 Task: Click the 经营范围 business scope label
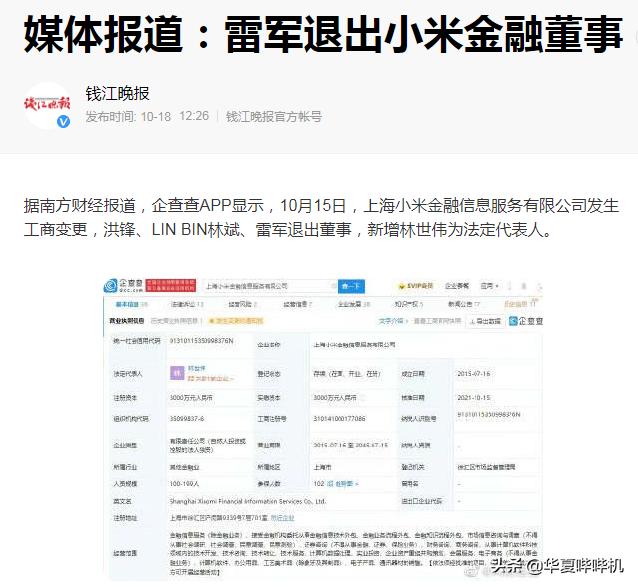(125, 553)
